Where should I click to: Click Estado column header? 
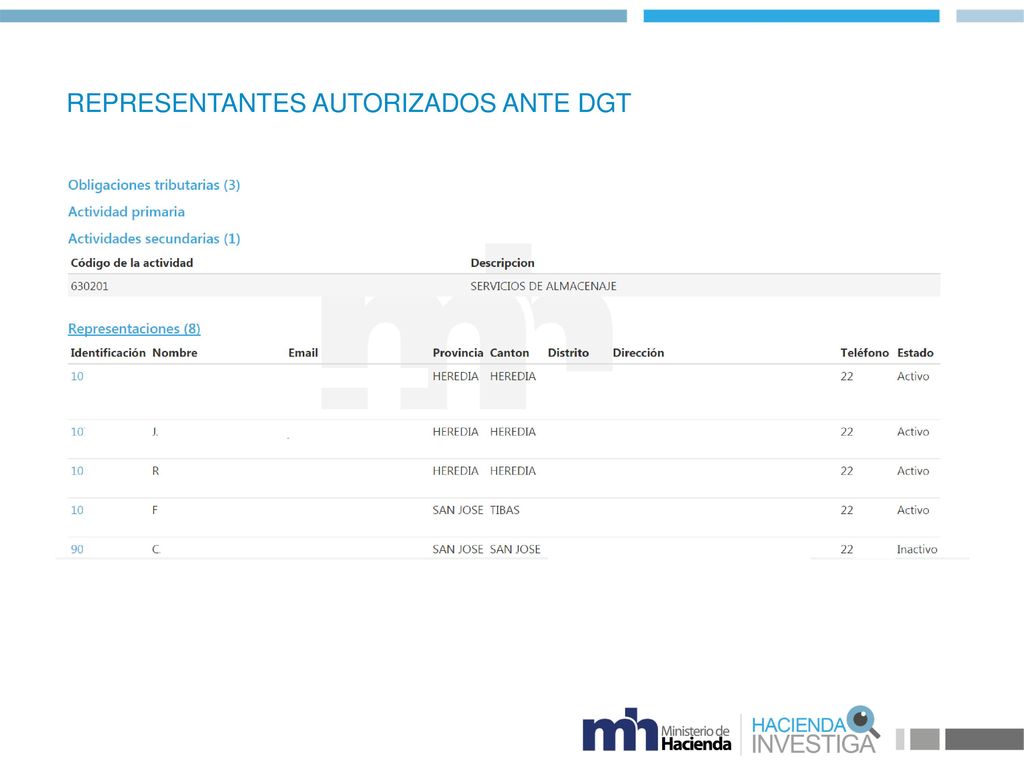pos(915,353)
